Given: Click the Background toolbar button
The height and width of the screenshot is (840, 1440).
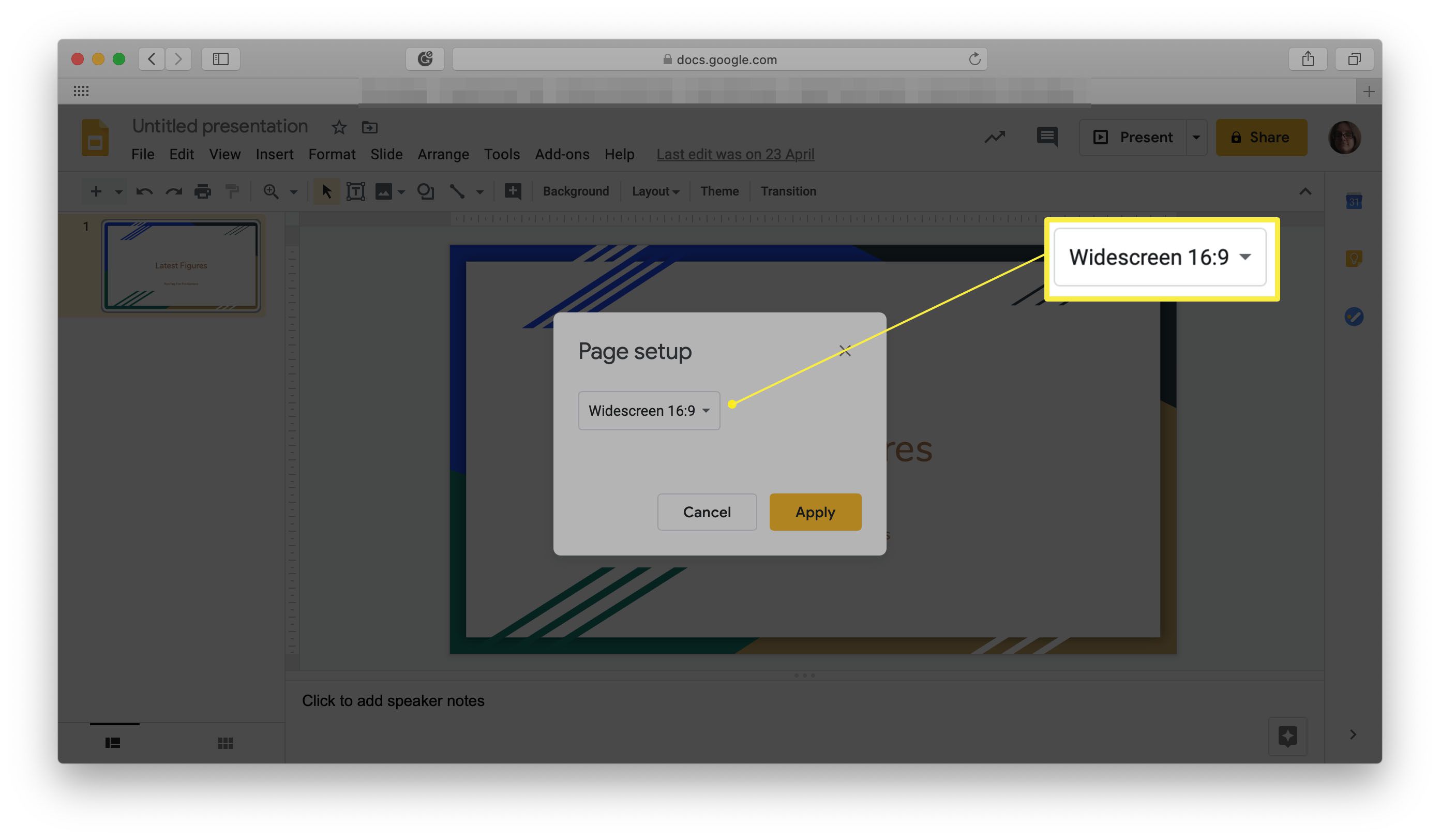Looking at the screenshot, I should tap(576, 192).
